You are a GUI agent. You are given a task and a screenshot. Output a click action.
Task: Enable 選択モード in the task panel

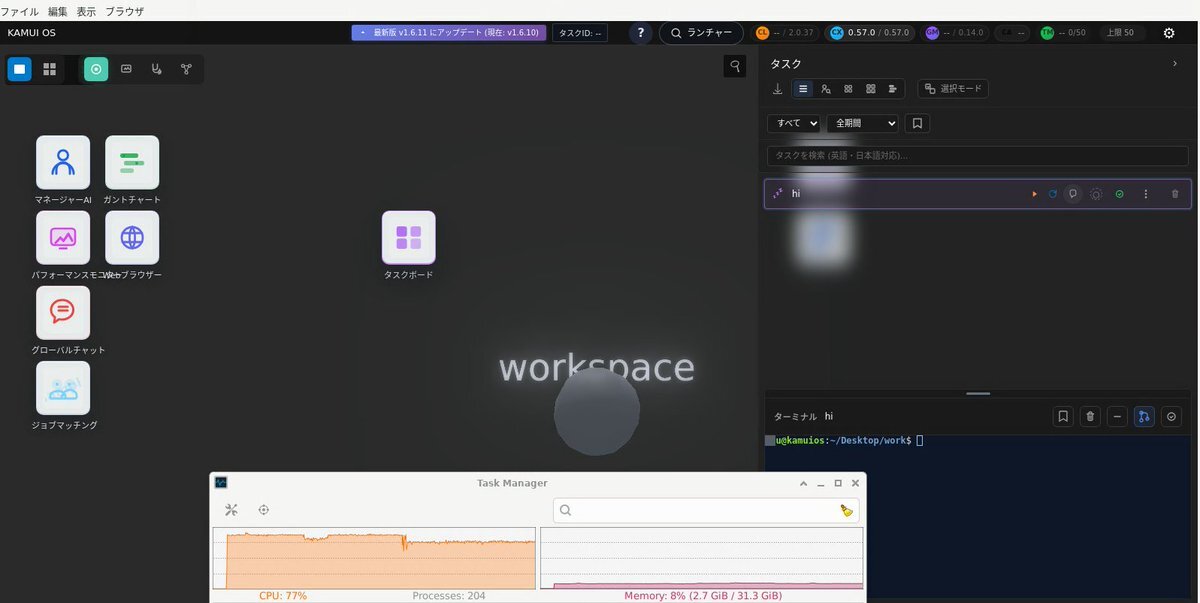point(953,89)
